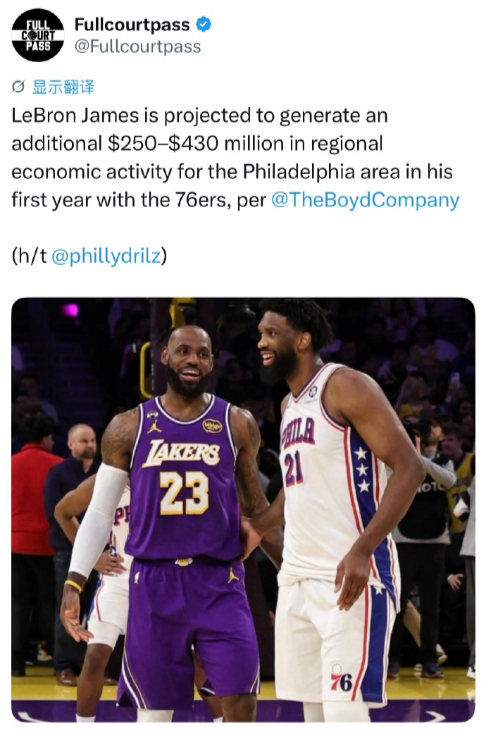Click the slashed-circle translation icon
481x737 pixels.
click(18, 87)
